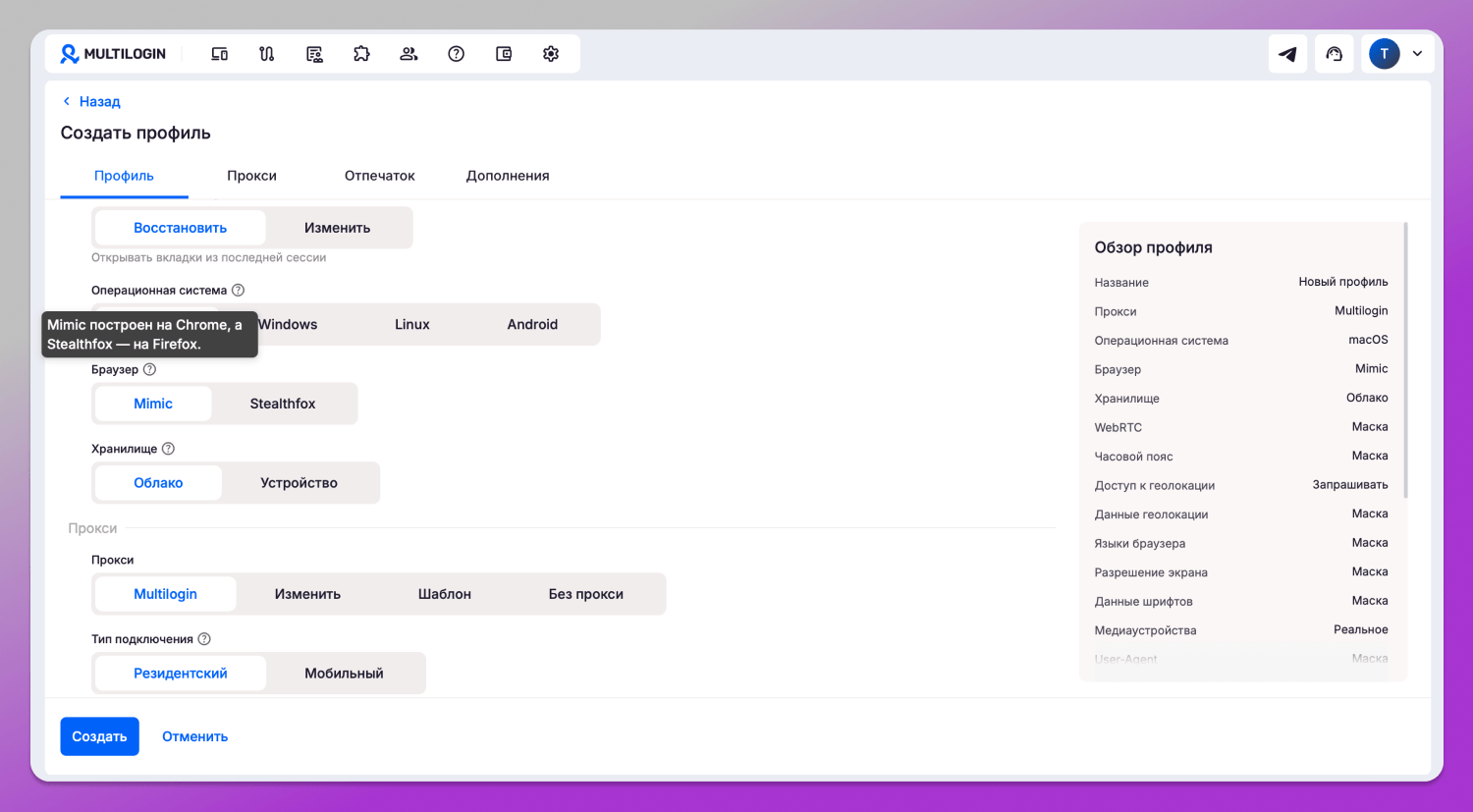Select the Шаблон proxy option
This screenshot has height=812, width=1473.
pos(445,594)
